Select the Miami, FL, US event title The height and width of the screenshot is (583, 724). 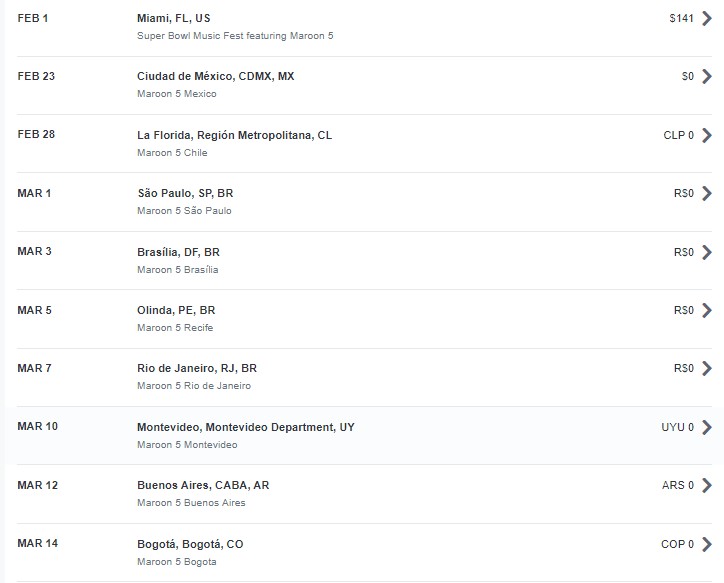click(x=174, y=18)
